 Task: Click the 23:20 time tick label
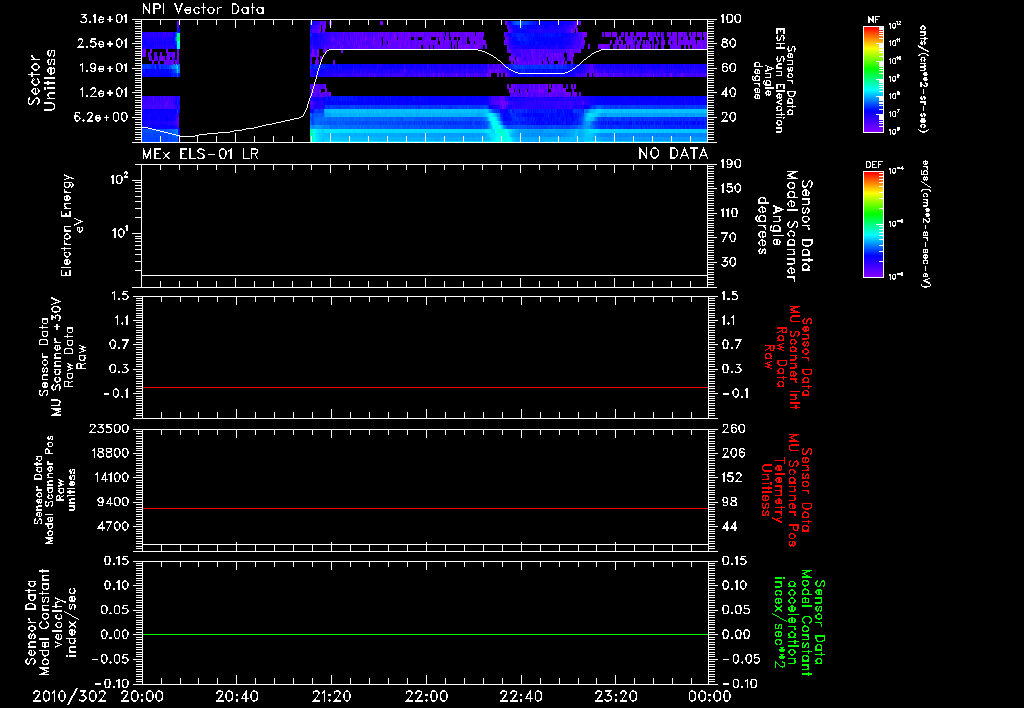615,697
